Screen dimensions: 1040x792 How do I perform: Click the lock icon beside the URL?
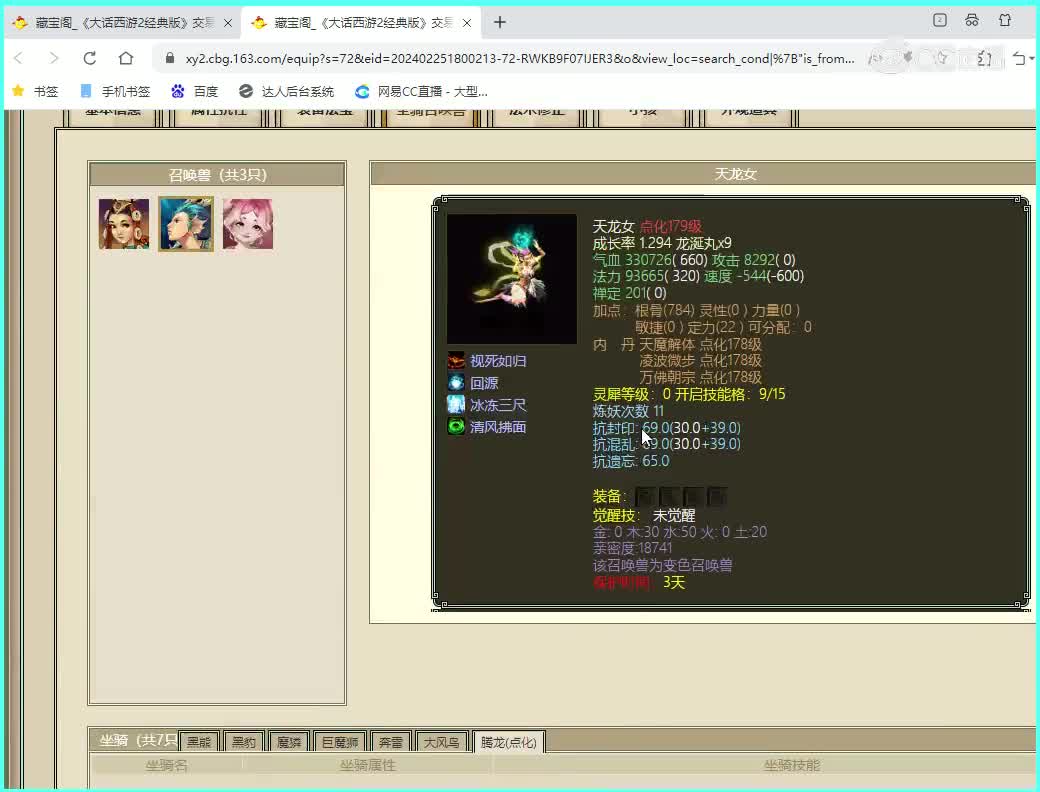click(x=170, y=58)
